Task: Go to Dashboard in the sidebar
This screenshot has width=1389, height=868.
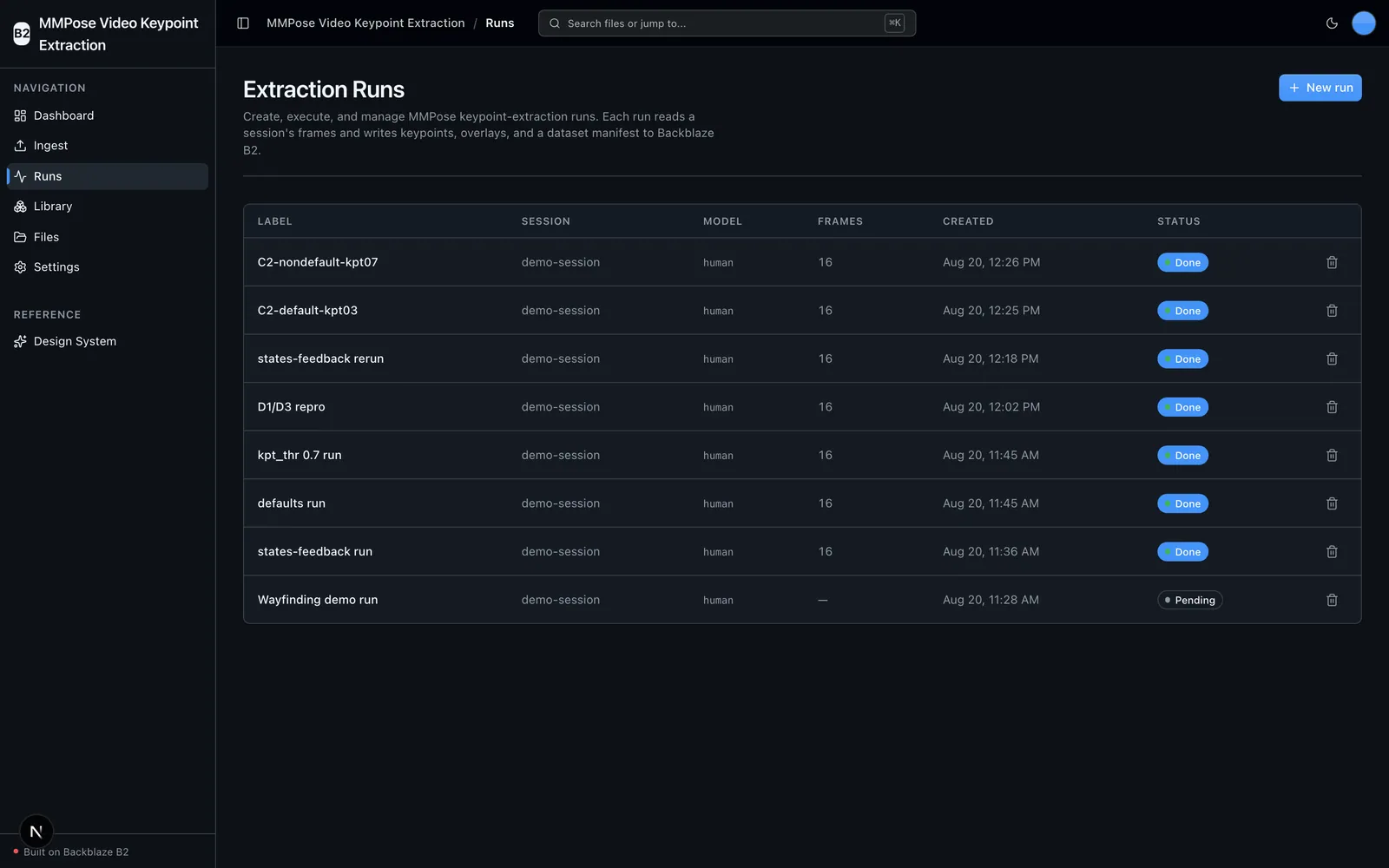Action: point(108,115)
